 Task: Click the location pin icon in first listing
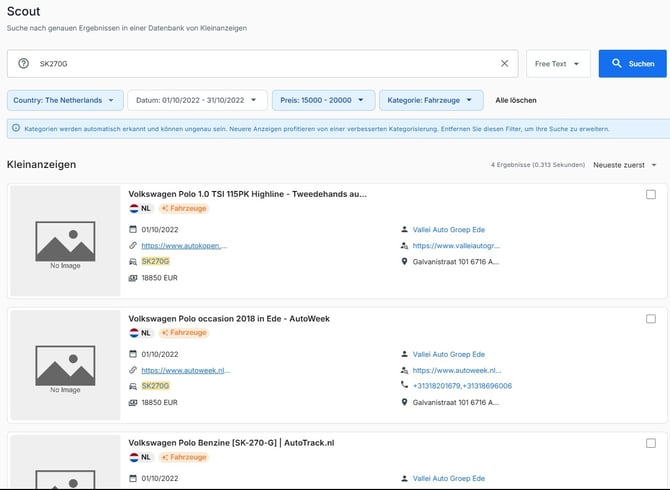pos(404,261)
